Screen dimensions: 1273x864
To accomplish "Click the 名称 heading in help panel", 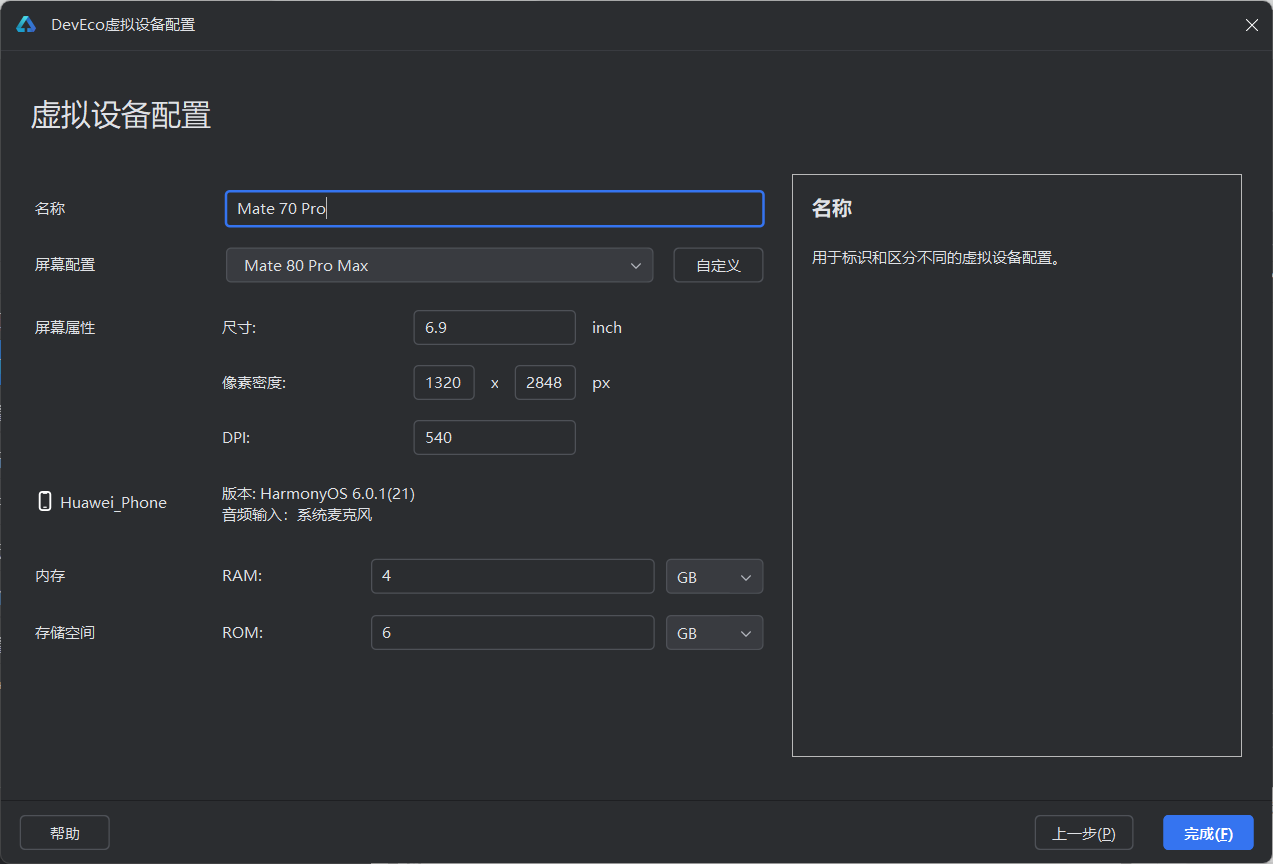I will (x=832, y=209).
